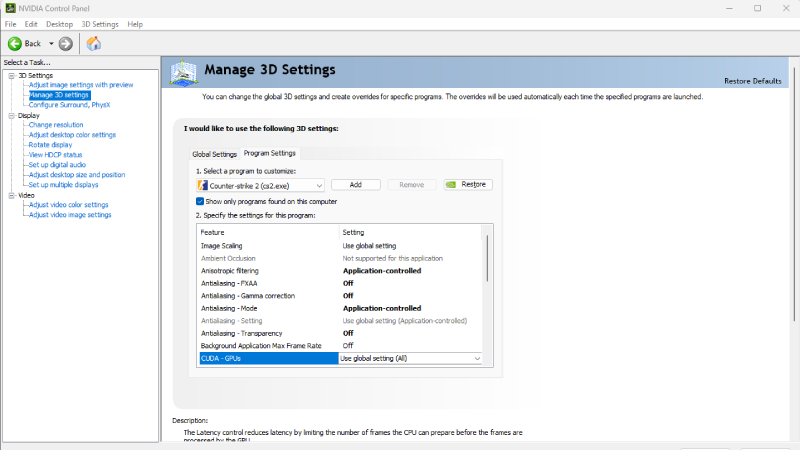800x450 pixels.
Task: Click the Add program button
Action: 356,185
